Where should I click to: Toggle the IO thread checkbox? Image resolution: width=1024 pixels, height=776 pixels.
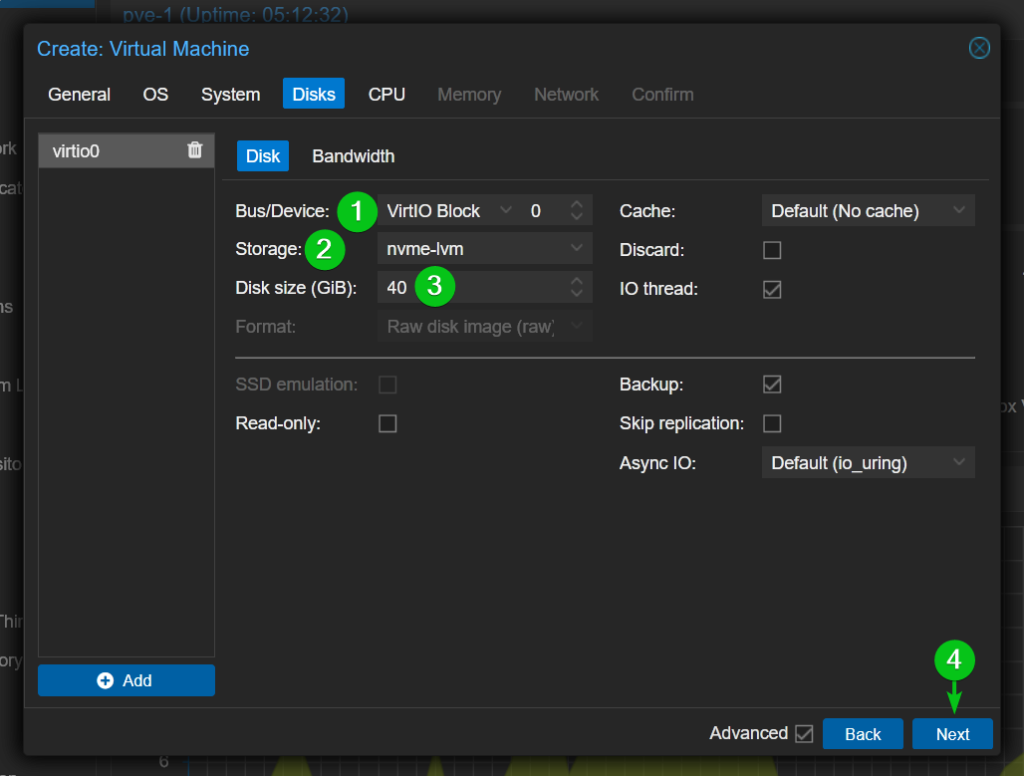click(x=772, y=289)
